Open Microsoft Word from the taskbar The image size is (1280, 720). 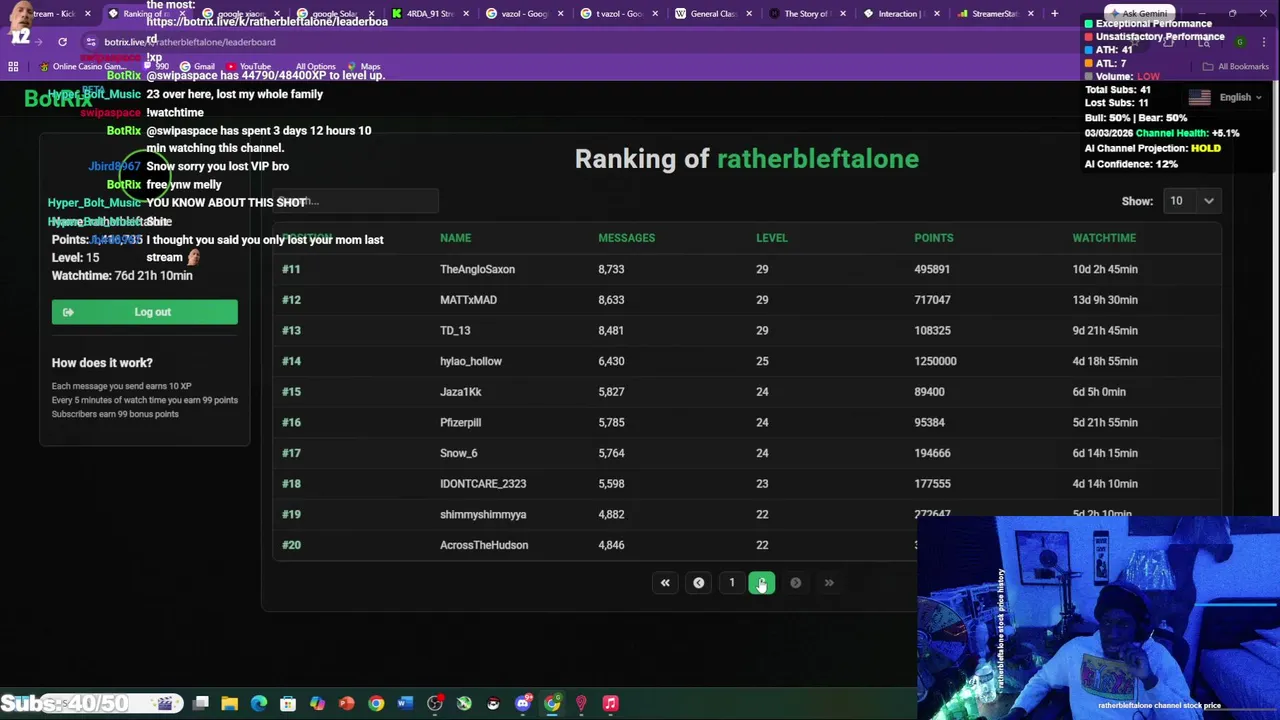[405, 704]
